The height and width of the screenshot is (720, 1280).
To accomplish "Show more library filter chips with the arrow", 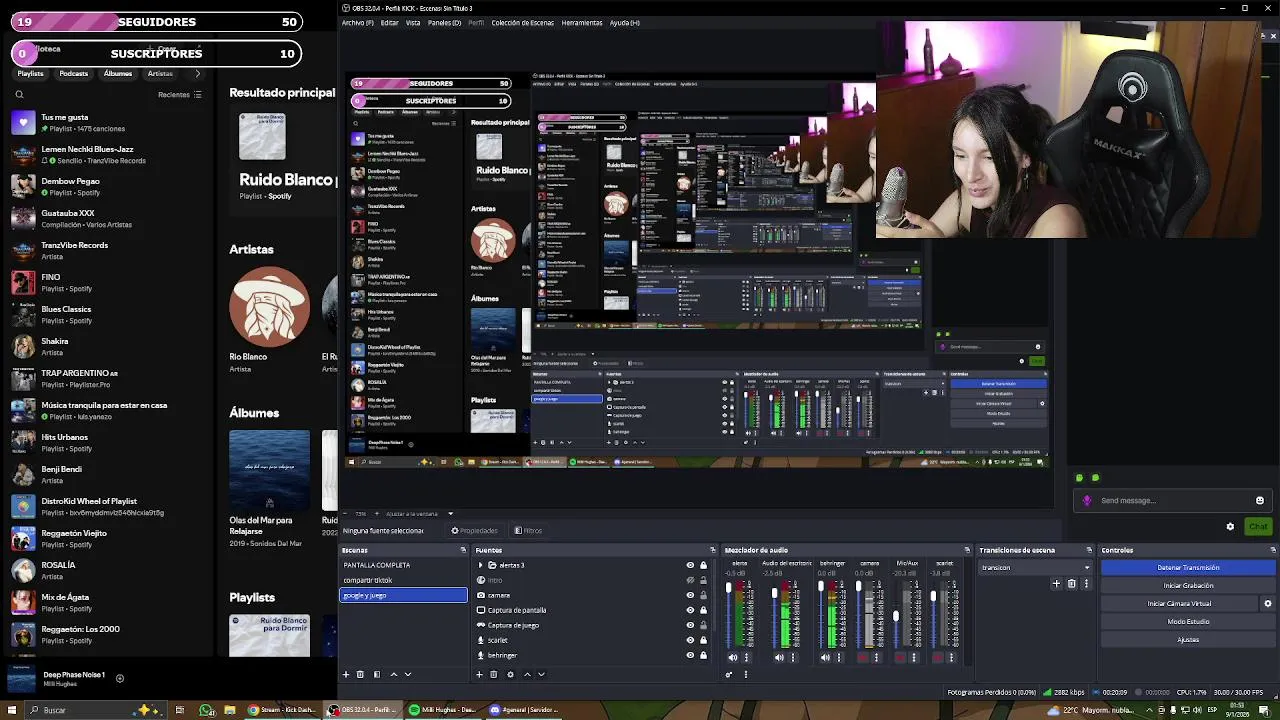I will (197, 73).
